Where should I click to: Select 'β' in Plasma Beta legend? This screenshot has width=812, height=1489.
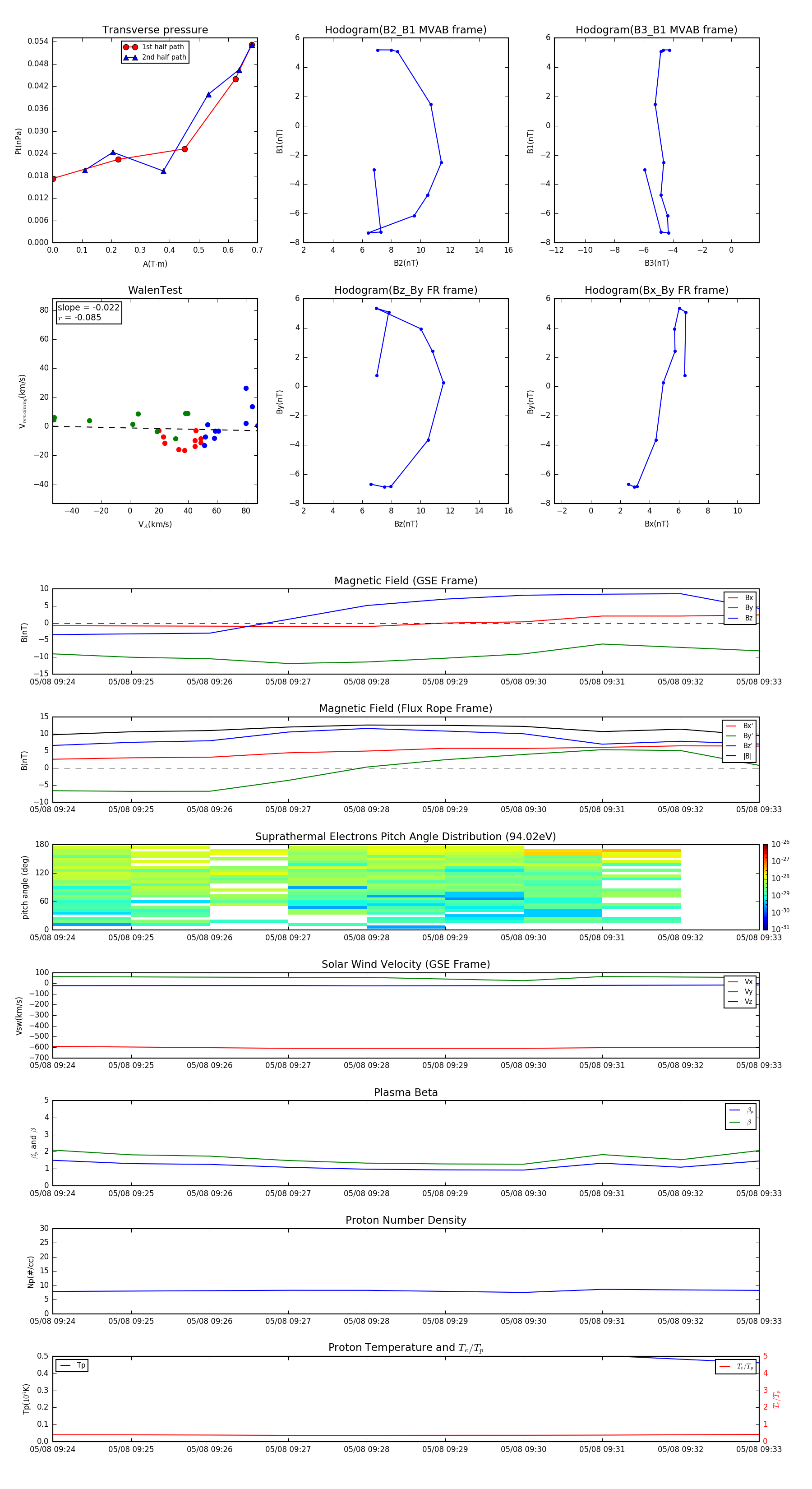(x=741, y=1122)
